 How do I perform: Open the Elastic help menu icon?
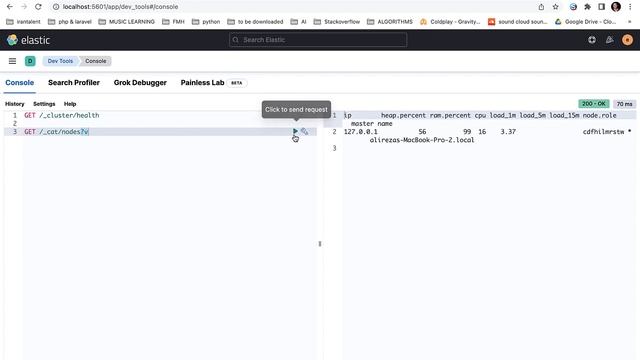[592, 40]
